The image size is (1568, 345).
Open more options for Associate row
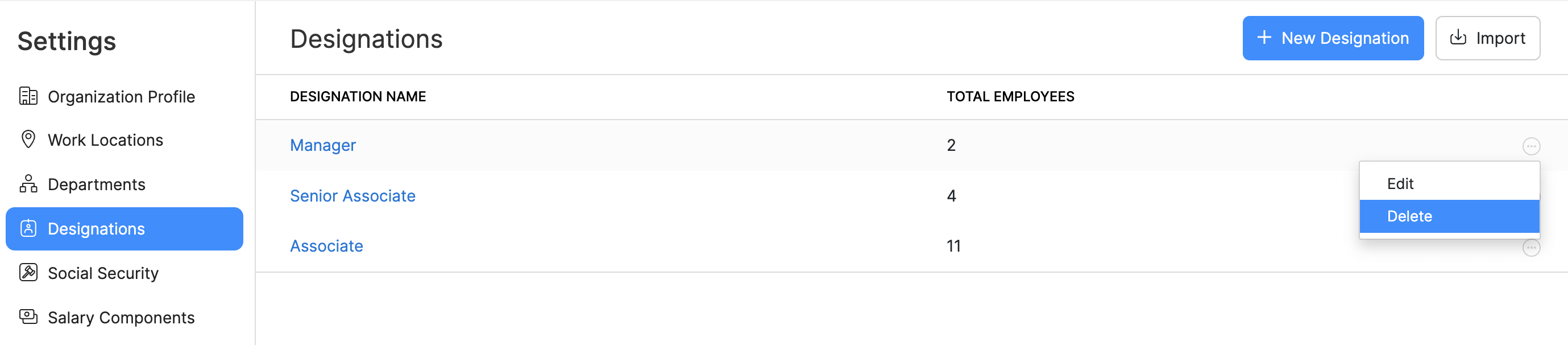1531,248
